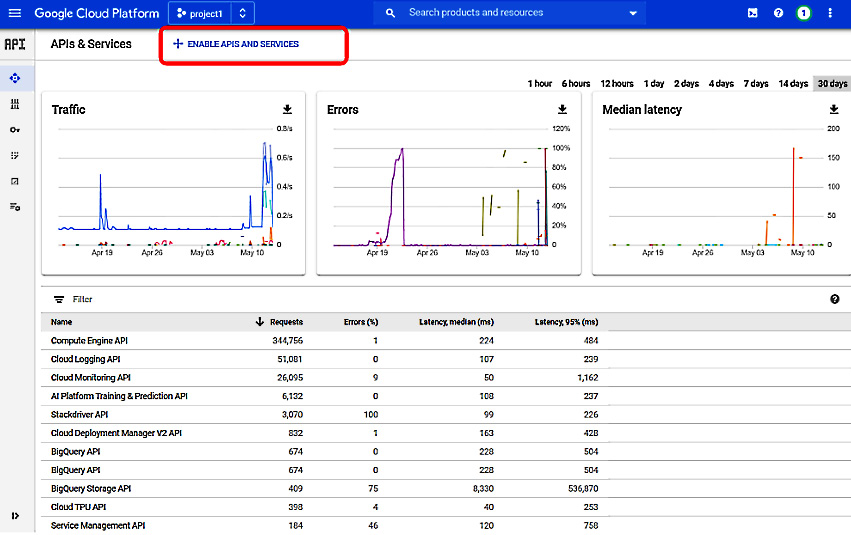Click the Errors chart graph
This screenshot has height=535, width=851.
(441, 187)
